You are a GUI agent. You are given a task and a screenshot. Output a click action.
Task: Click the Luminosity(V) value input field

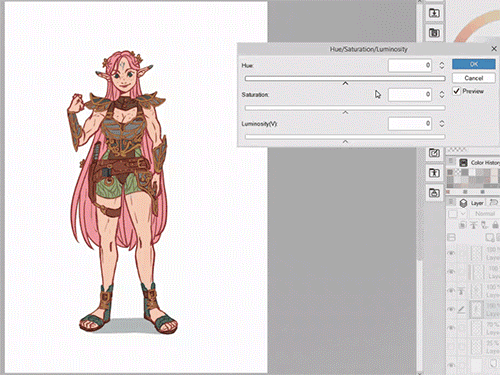[x=410, y=124]
